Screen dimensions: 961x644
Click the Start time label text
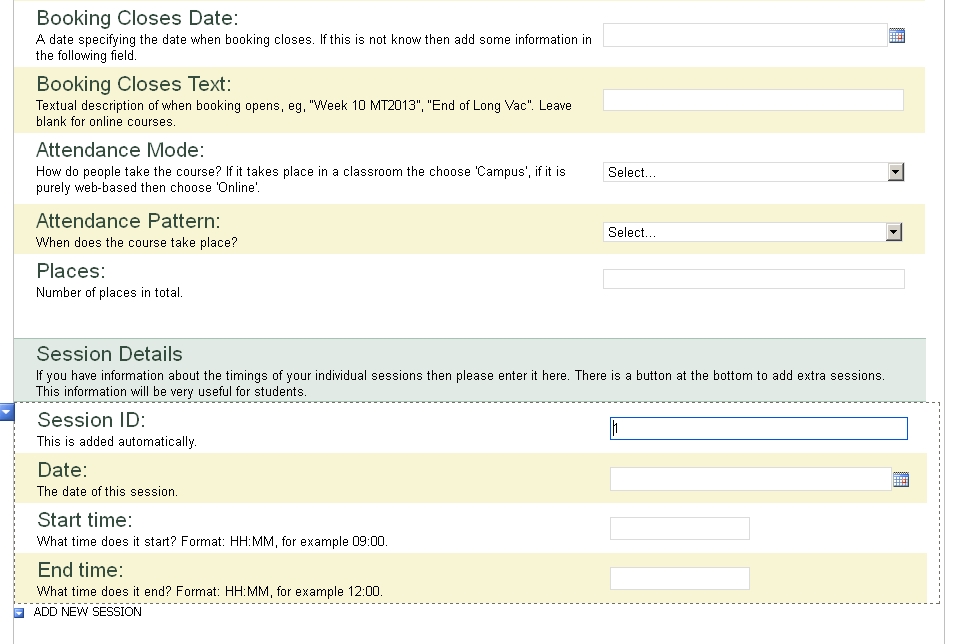85,520
